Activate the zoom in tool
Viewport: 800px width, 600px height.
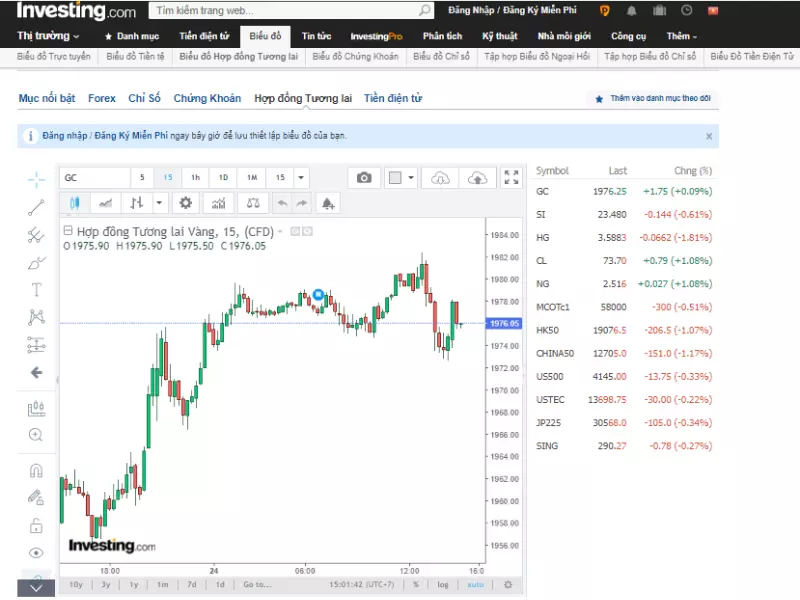click(36, 435)
